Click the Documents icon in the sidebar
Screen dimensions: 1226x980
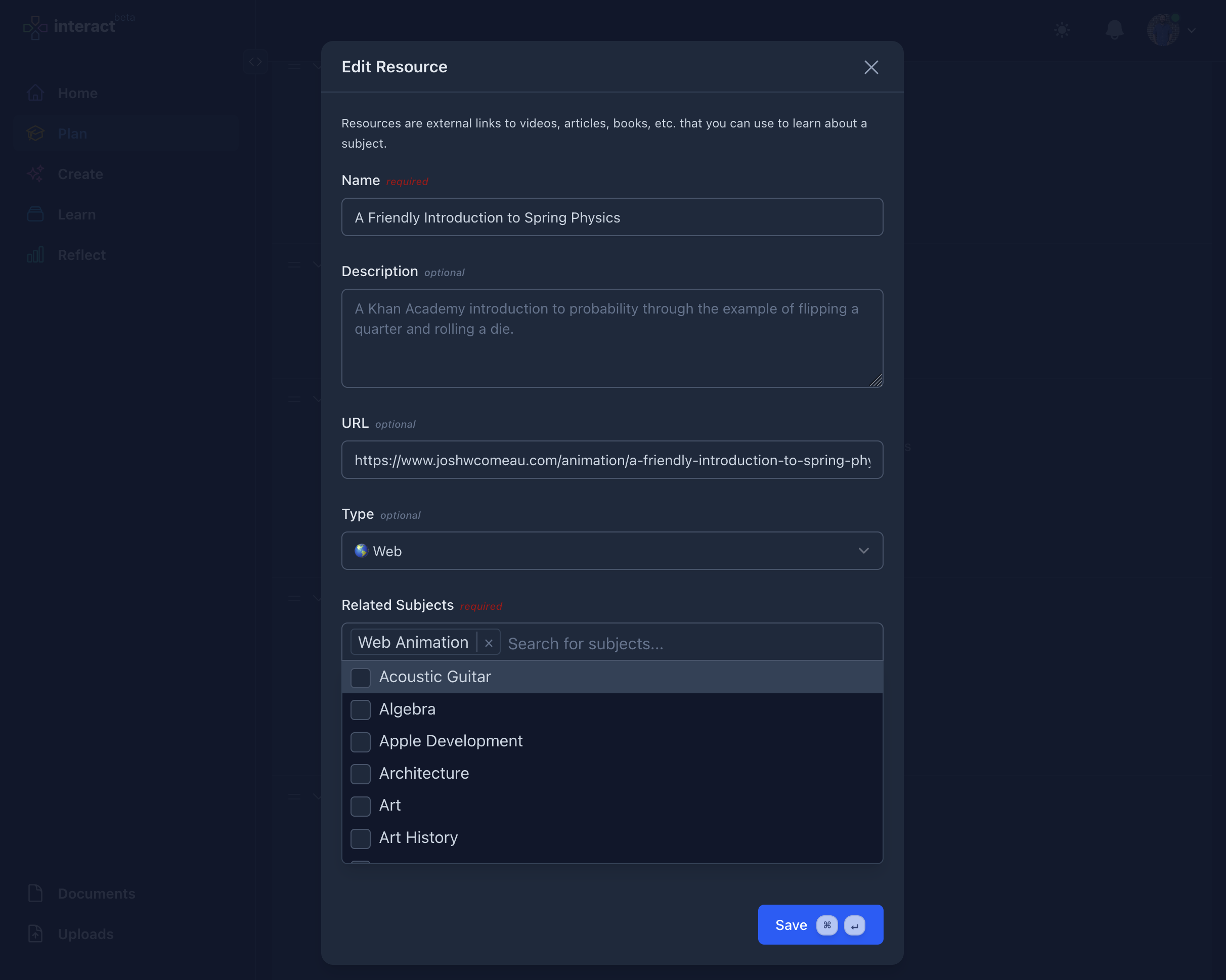point(35,893)
